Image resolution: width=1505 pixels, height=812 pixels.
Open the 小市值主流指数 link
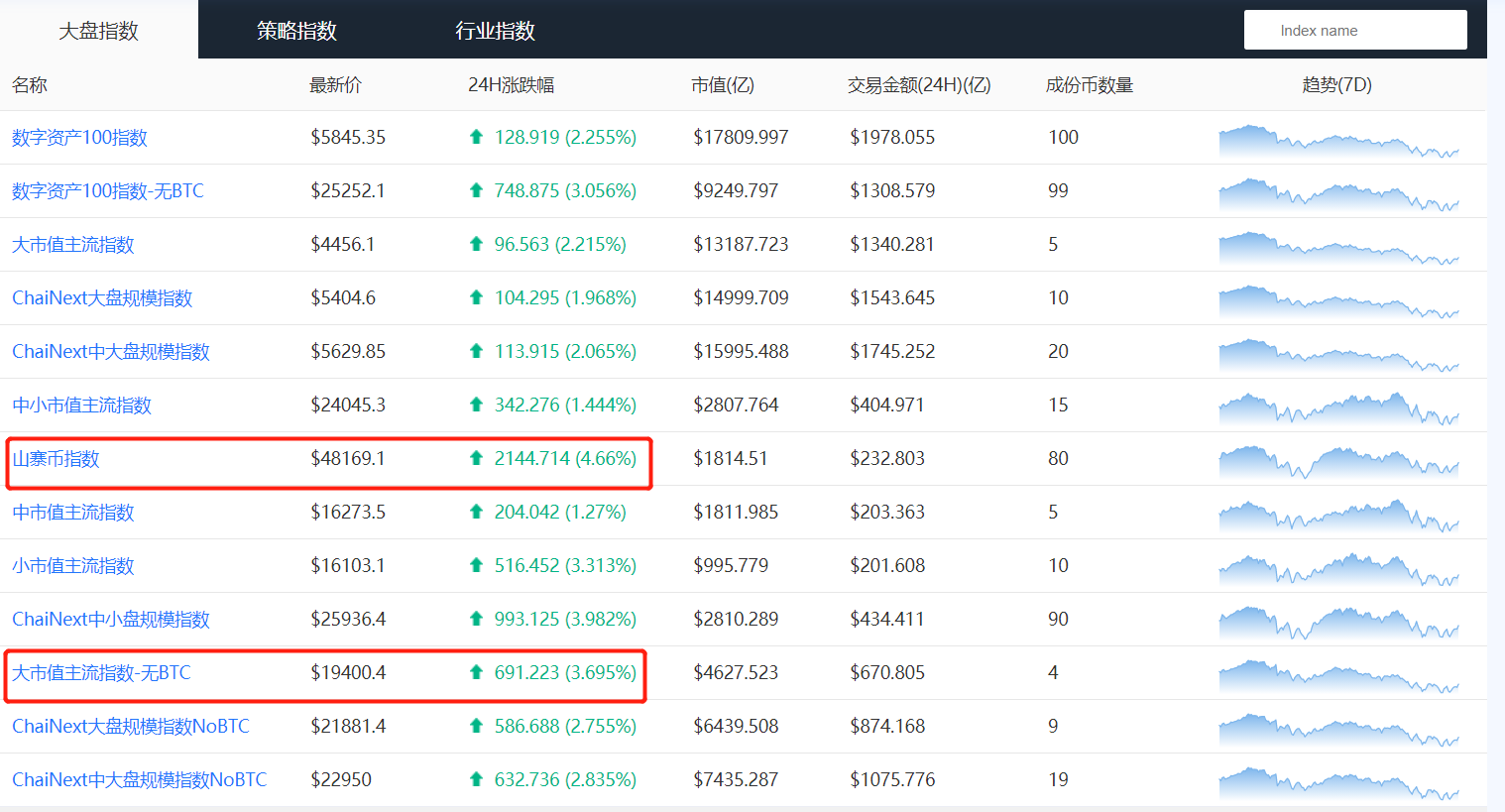tap(73, 566)
